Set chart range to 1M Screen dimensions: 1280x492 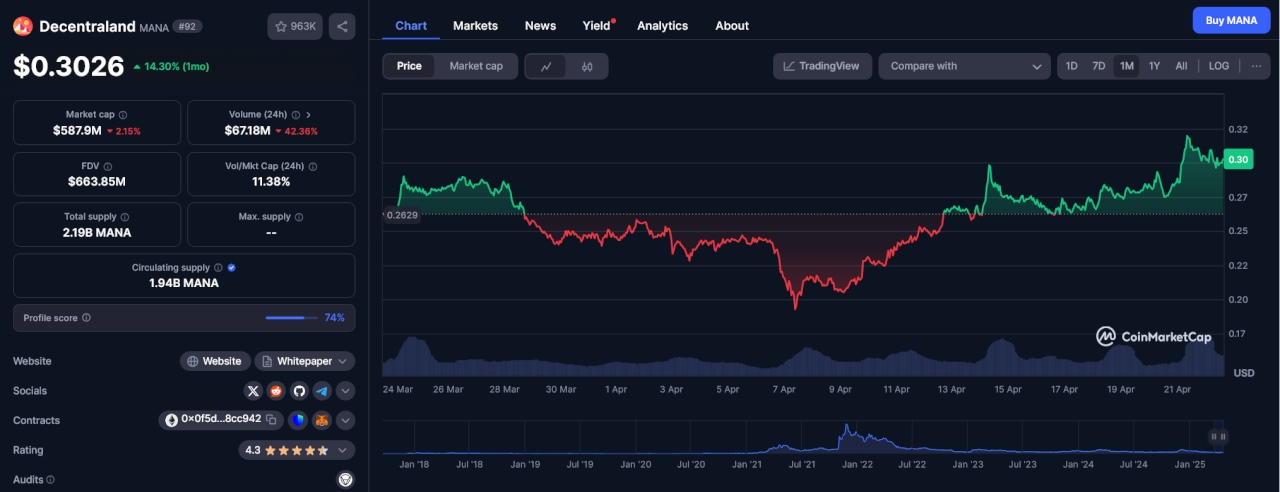[x=1127, y=66]
